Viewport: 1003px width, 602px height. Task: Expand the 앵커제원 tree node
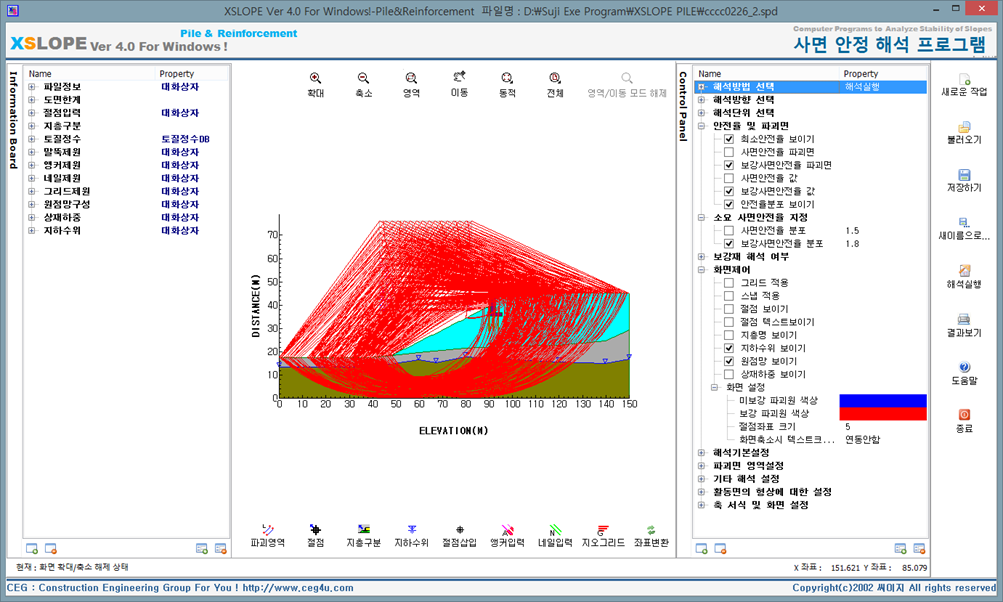tap(31, 165)
